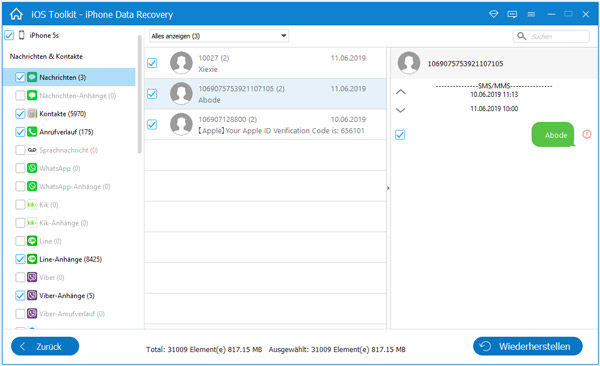600x366 pixels.
Task: Click the Kik icon
Action: (32, 204)
